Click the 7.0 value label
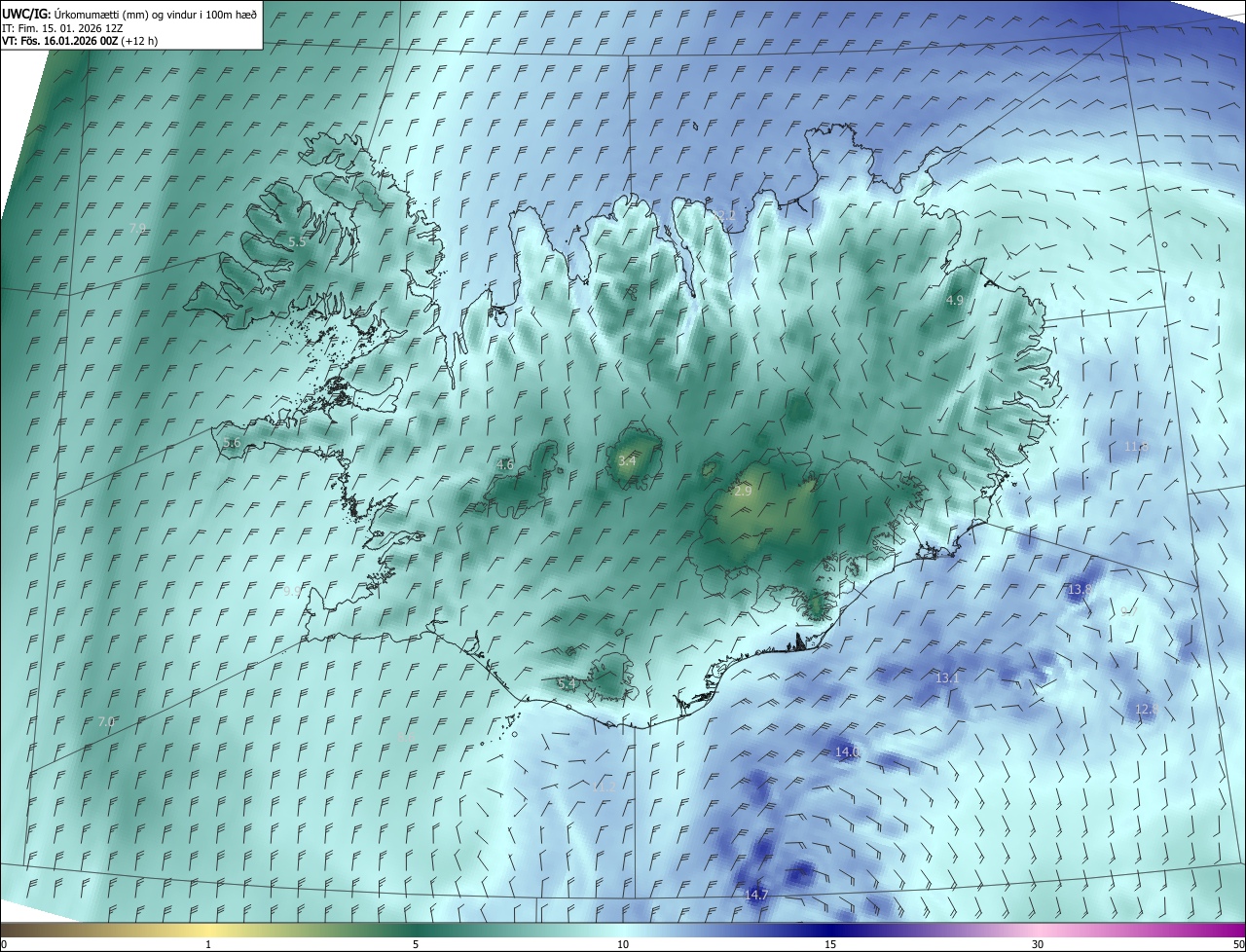The width and height of the screenshot is (1246, 952). coord(106,722)
